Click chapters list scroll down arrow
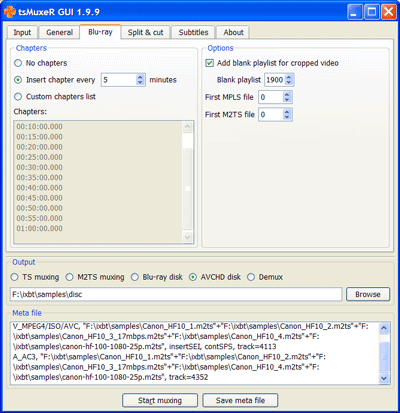 [x=188, y=237]
